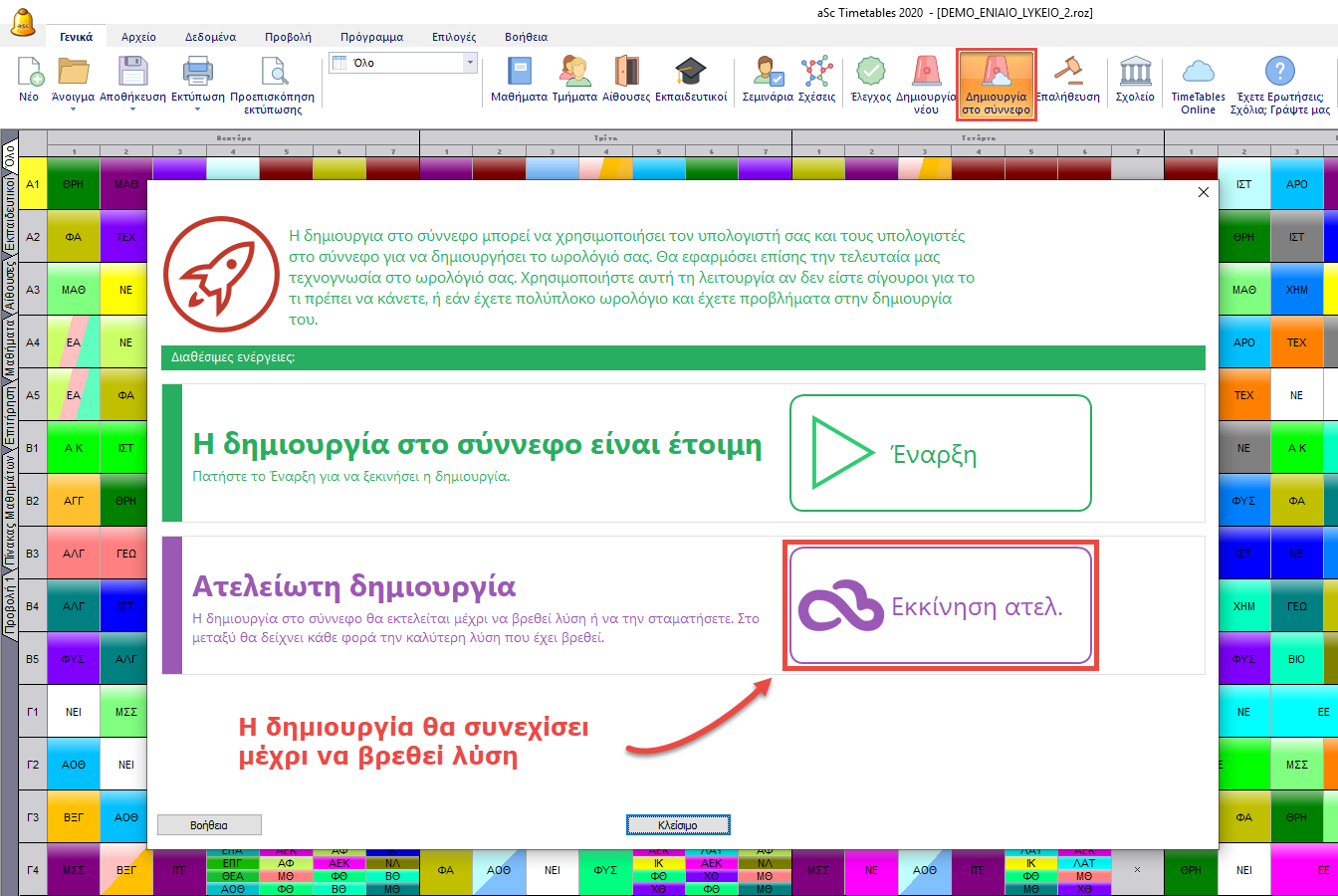Open the Επιλογές ribbon tab

pyautogui.click(x=454, y=37)
